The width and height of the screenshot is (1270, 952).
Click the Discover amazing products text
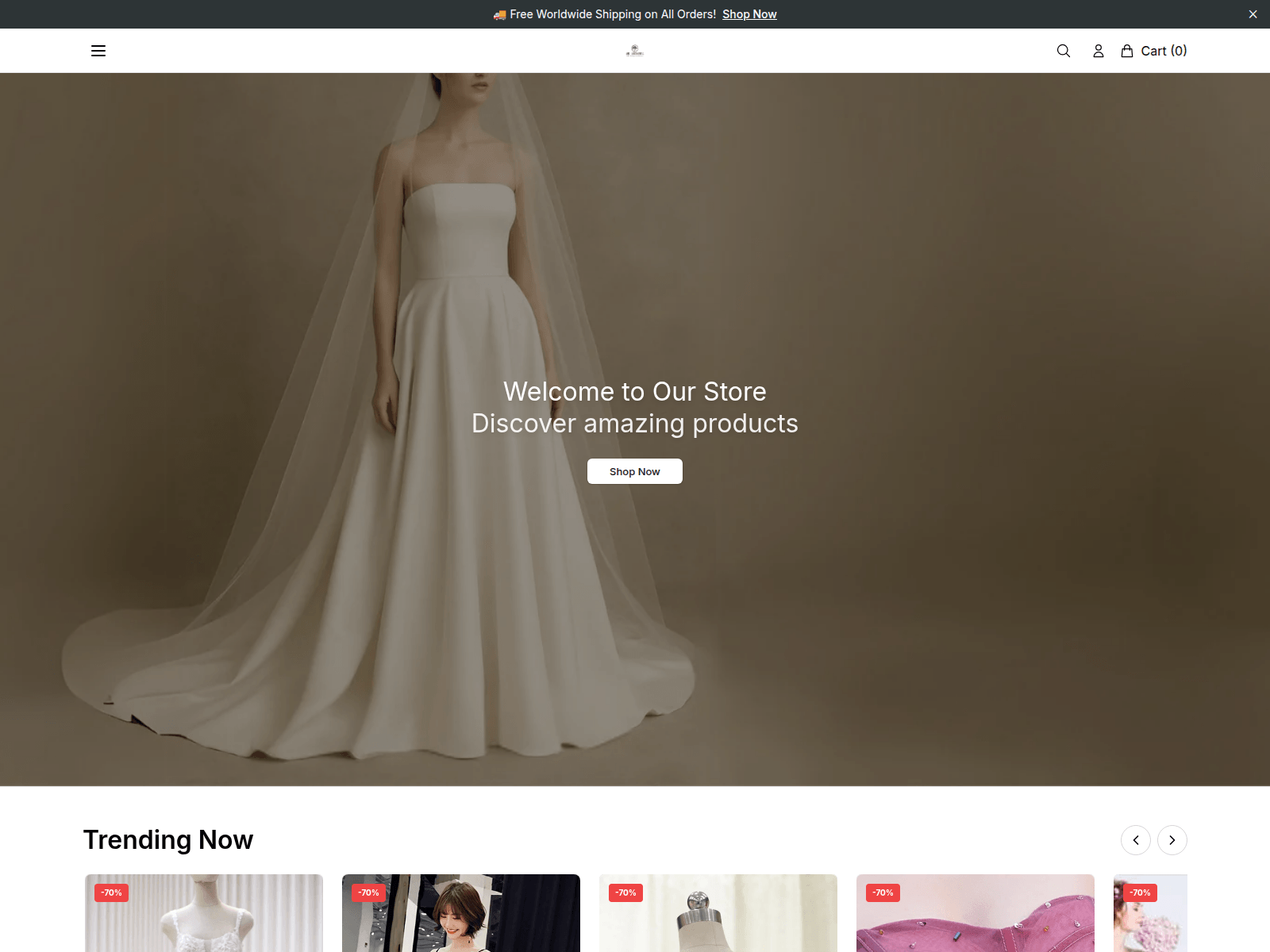(635, 424)
